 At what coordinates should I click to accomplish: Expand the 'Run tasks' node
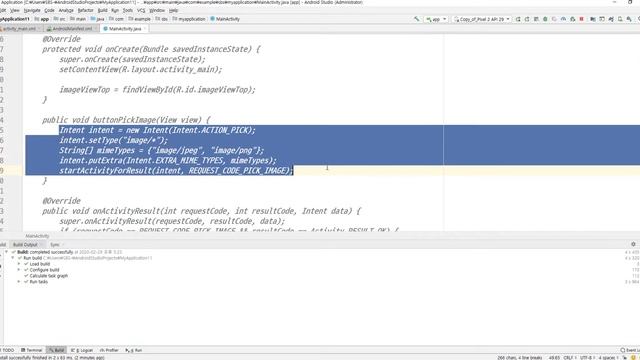[19, 282]
